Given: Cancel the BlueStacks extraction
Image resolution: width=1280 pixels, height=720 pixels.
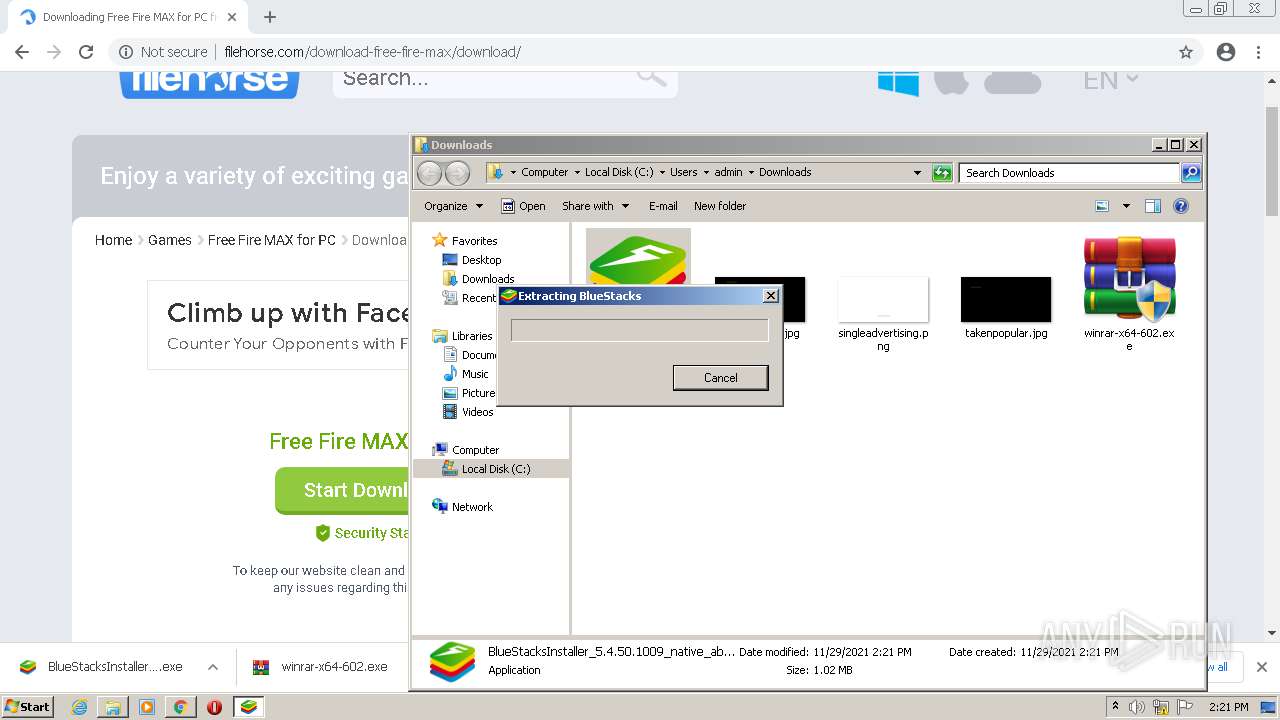Looking at the screenshot, I should [x=720, y=377].
